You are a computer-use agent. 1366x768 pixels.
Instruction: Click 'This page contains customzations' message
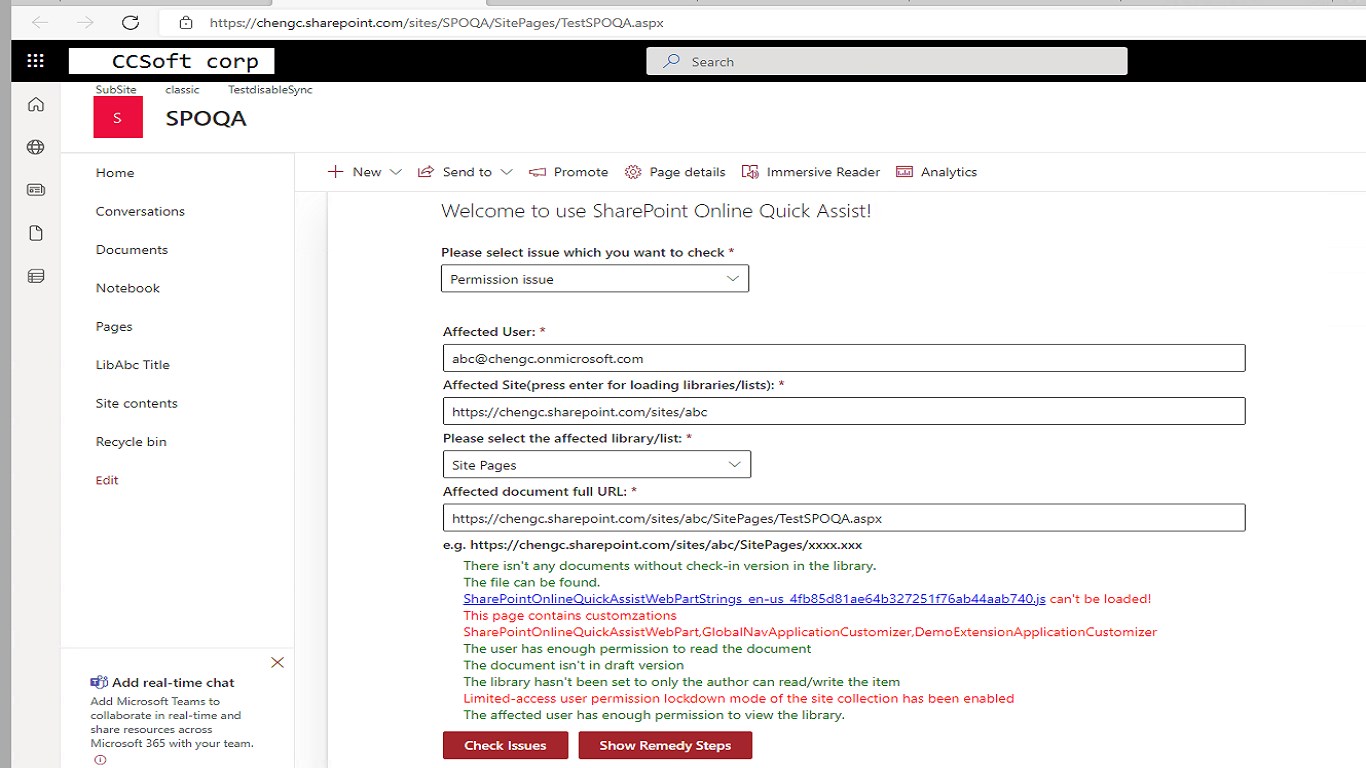pyautogui.click(x=570, y=616)
